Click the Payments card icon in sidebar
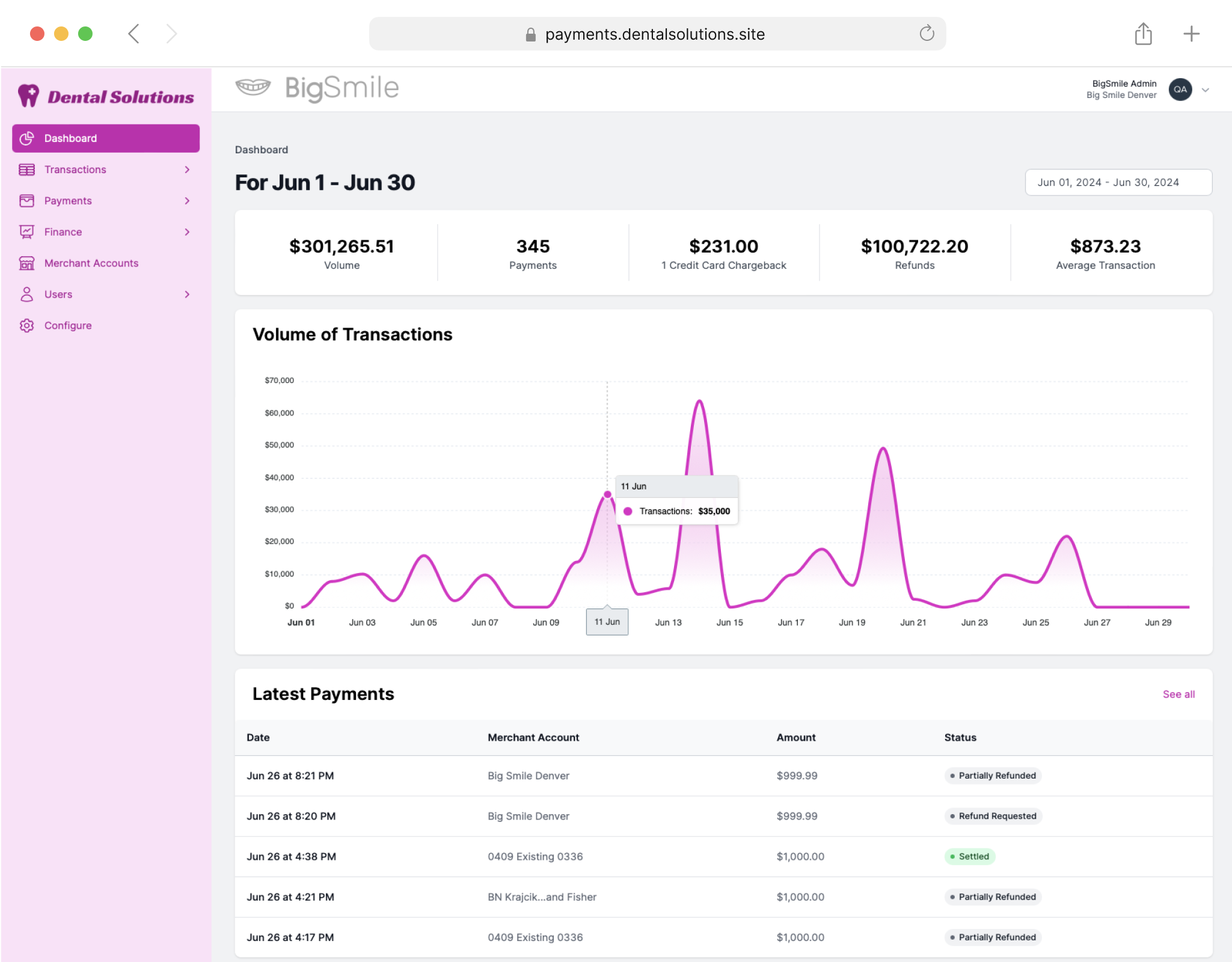1232x962 pixels. point(26,201)
